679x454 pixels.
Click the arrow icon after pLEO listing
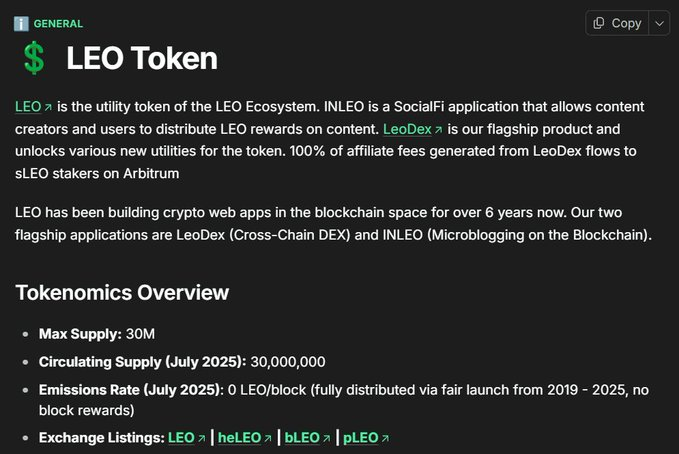tap(385, 439)
